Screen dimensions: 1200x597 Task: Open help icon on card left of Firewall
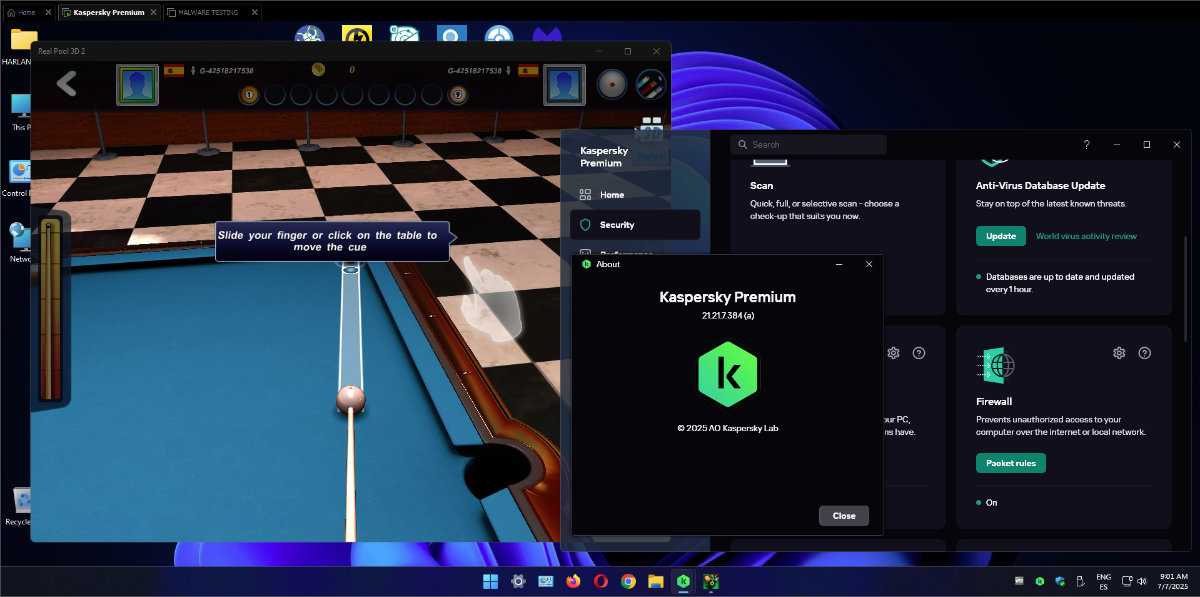point(919,353)
